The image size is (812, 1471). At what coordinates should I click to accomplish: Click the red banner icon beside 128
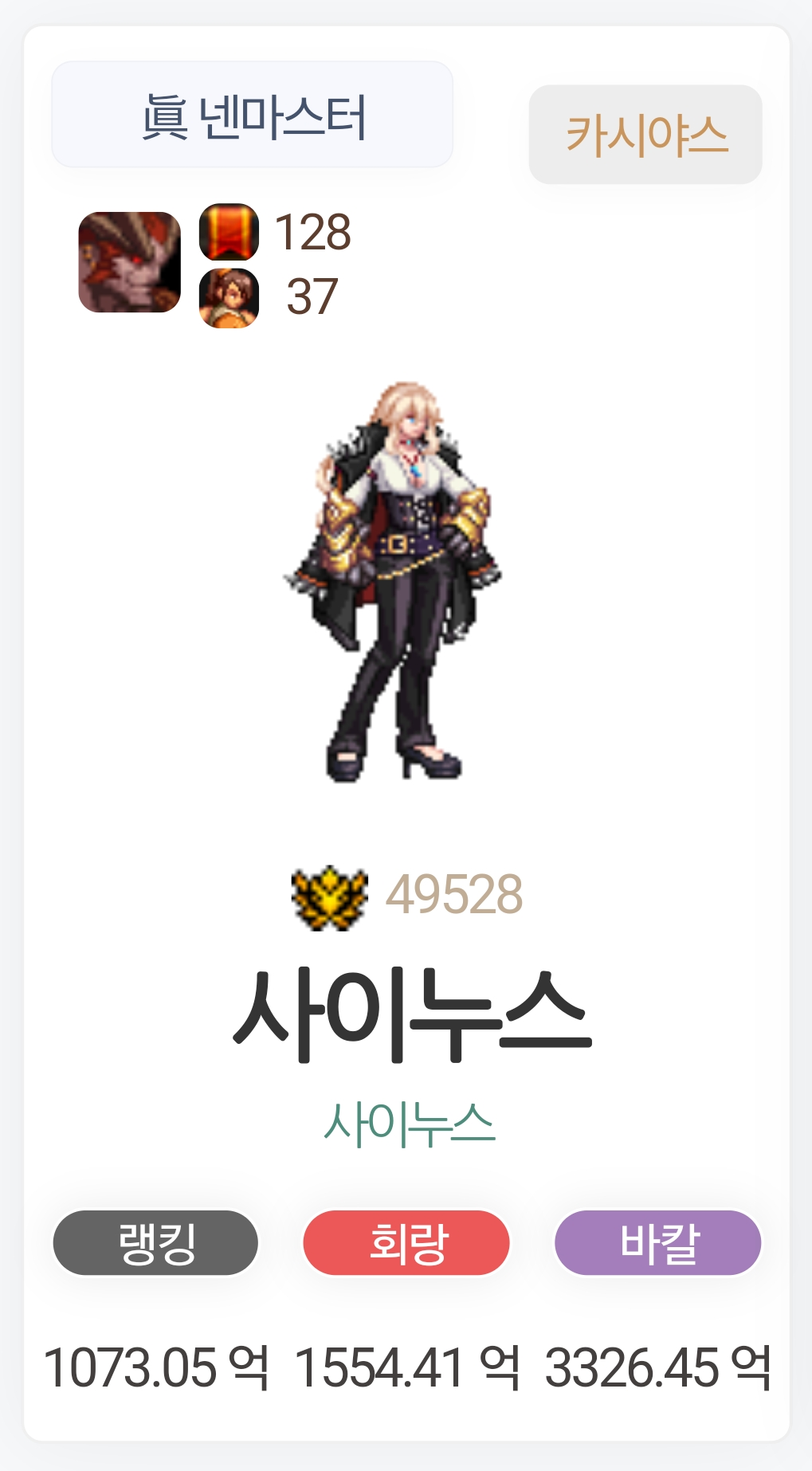(x=229, y=232)
